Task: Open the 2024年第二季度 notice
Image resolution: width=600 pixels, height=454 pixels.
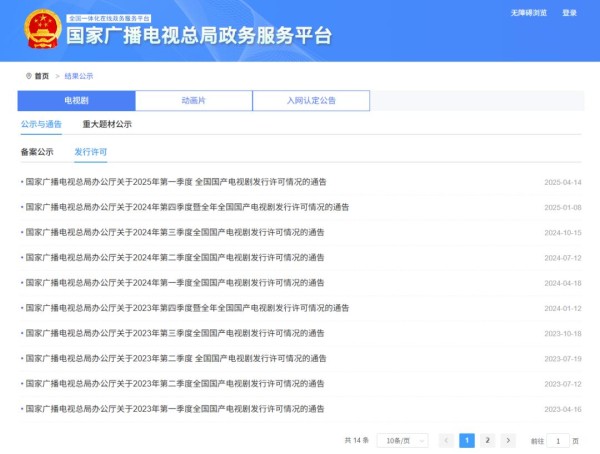Action: point(175,258)
